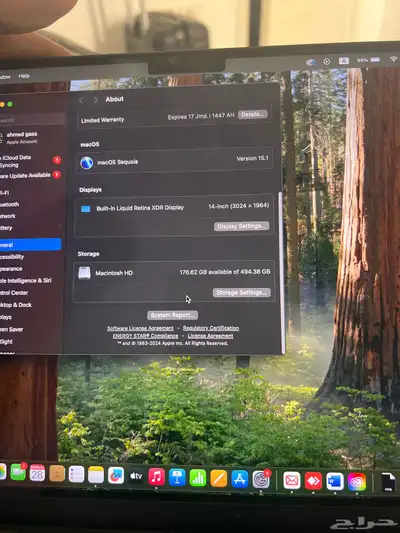Open Storage Settings...
Viewport: 400px width, 533px height.
[242, 292]
